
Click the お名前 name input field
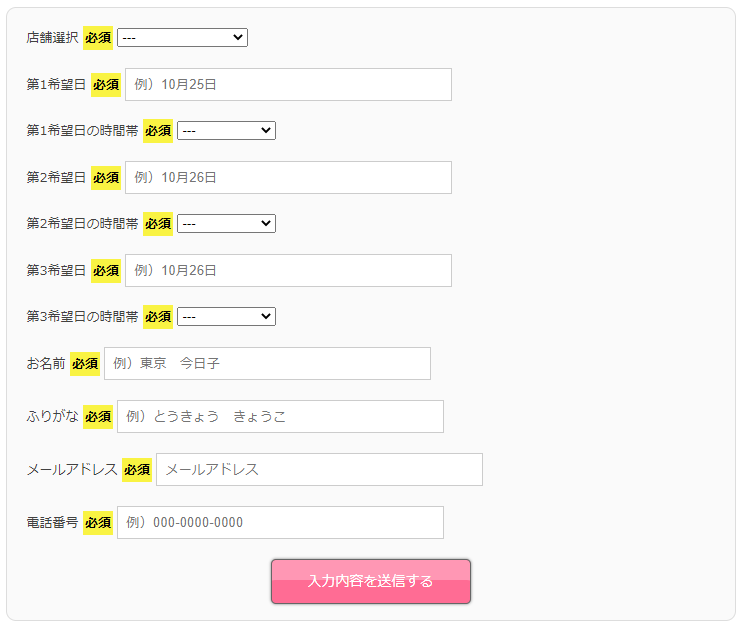pos(268,363)
